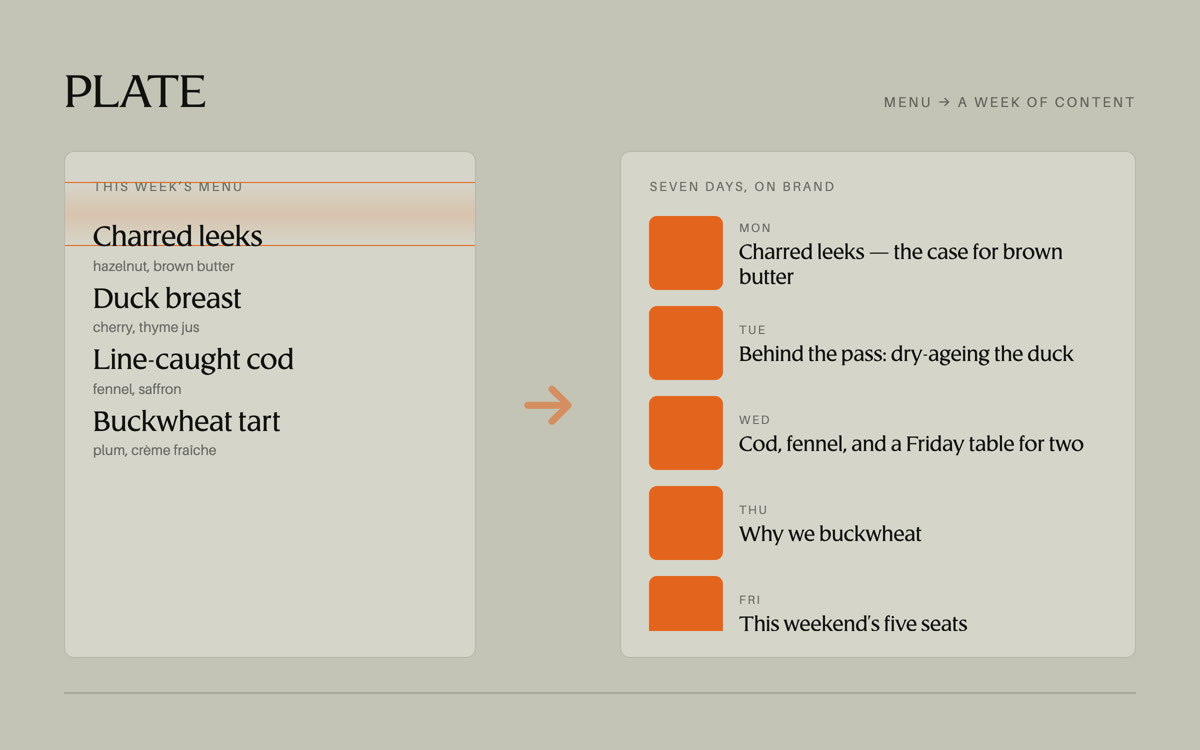Open the Monday post thumbnail
Screen dimensions: 1200x750
tap(686, 253)
